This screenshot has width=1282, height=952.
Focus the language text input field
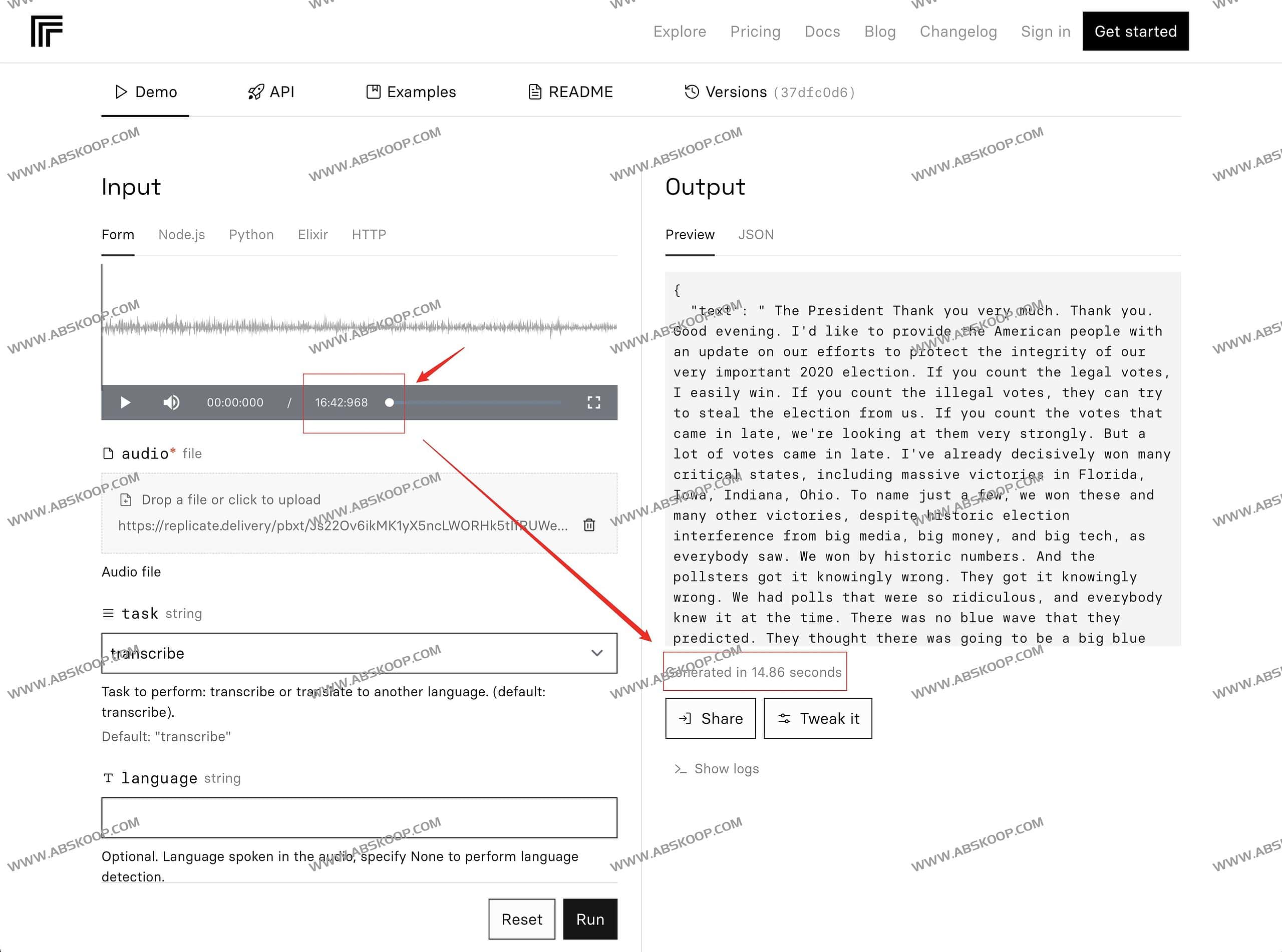[359, 818]
